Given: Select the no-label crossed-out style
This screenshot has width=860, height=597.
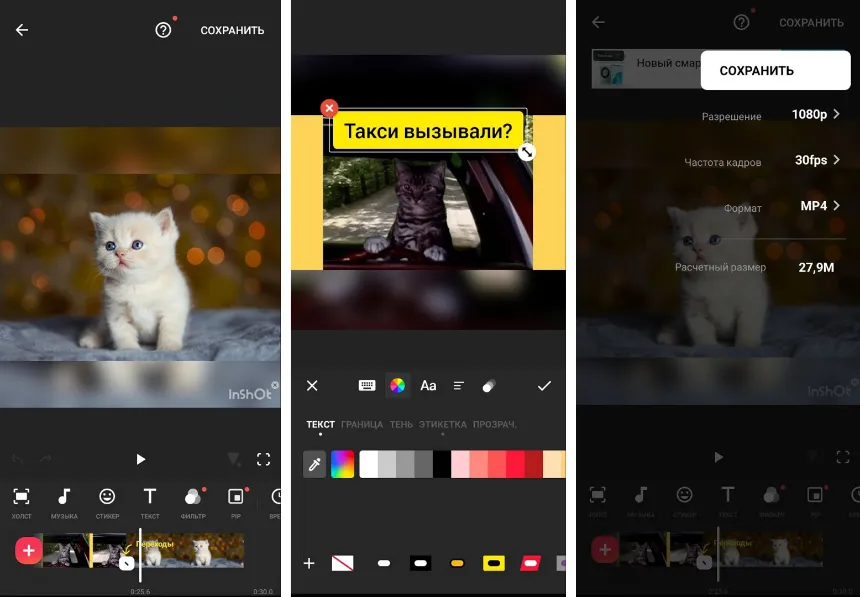Looking at the screenshot, I should tap(343, 563).
